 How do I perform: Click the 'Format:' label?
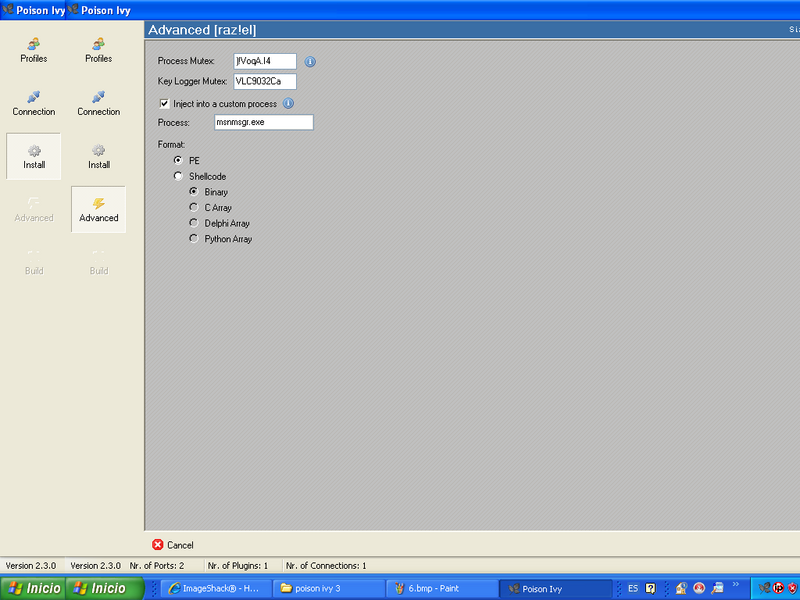(x=171, y=145)
